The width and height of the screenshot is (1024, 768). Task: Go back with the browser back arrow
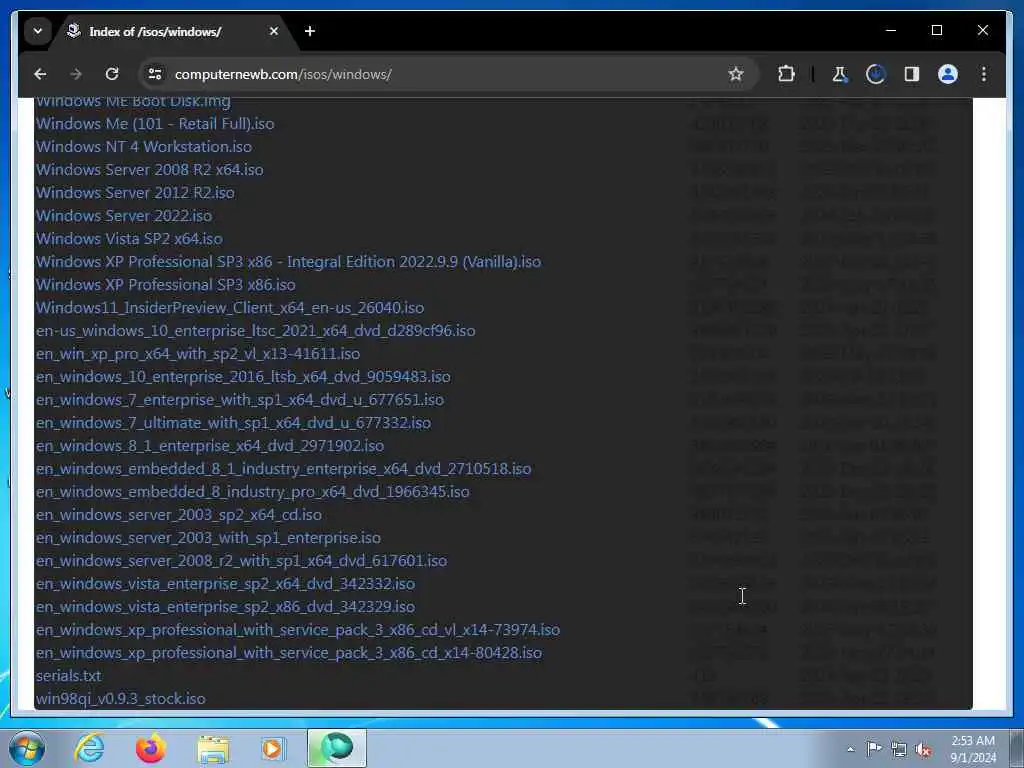point(40,74)
